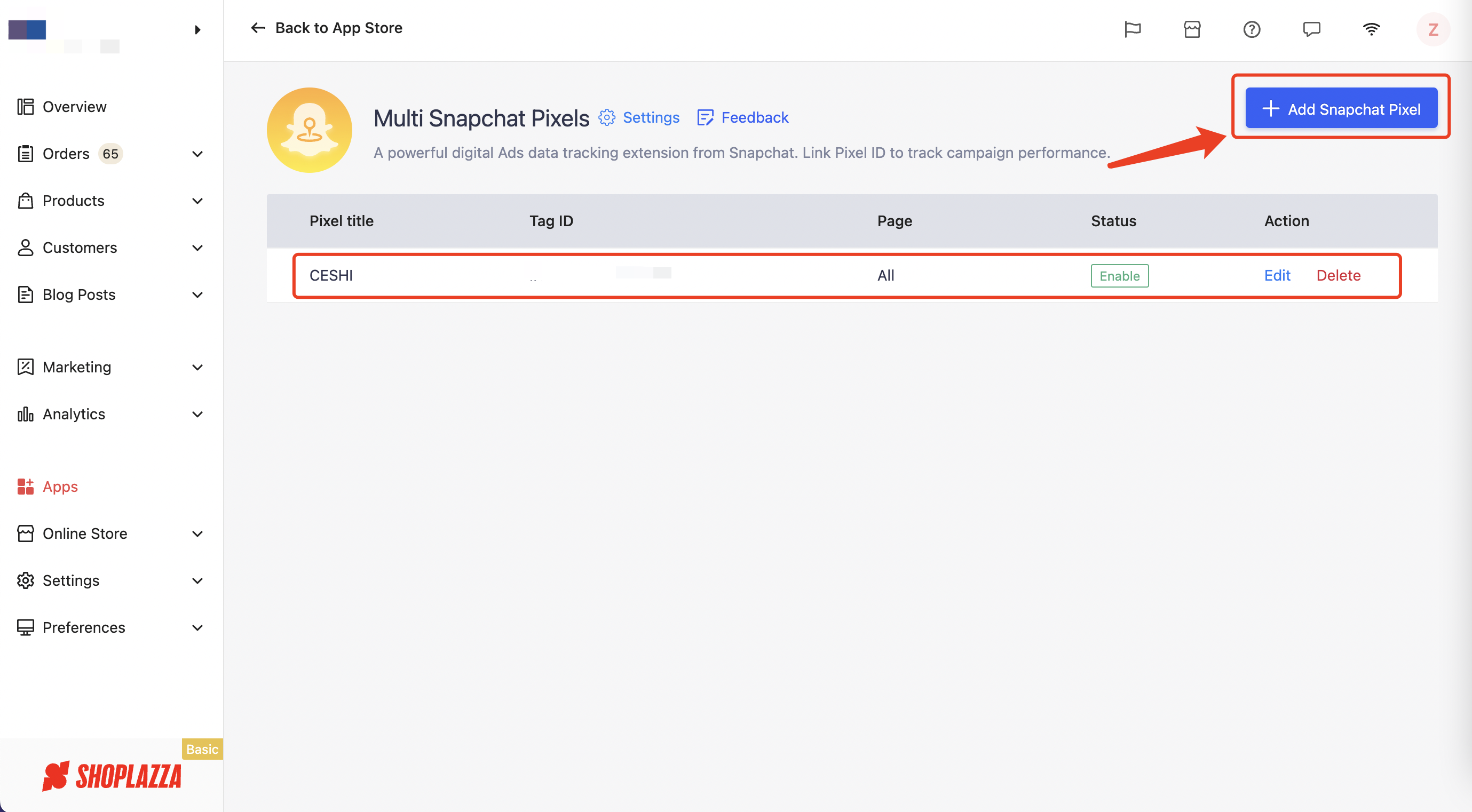Click the Orders clipboard icon
1472x812 pixels.
(x=25, y=154)
